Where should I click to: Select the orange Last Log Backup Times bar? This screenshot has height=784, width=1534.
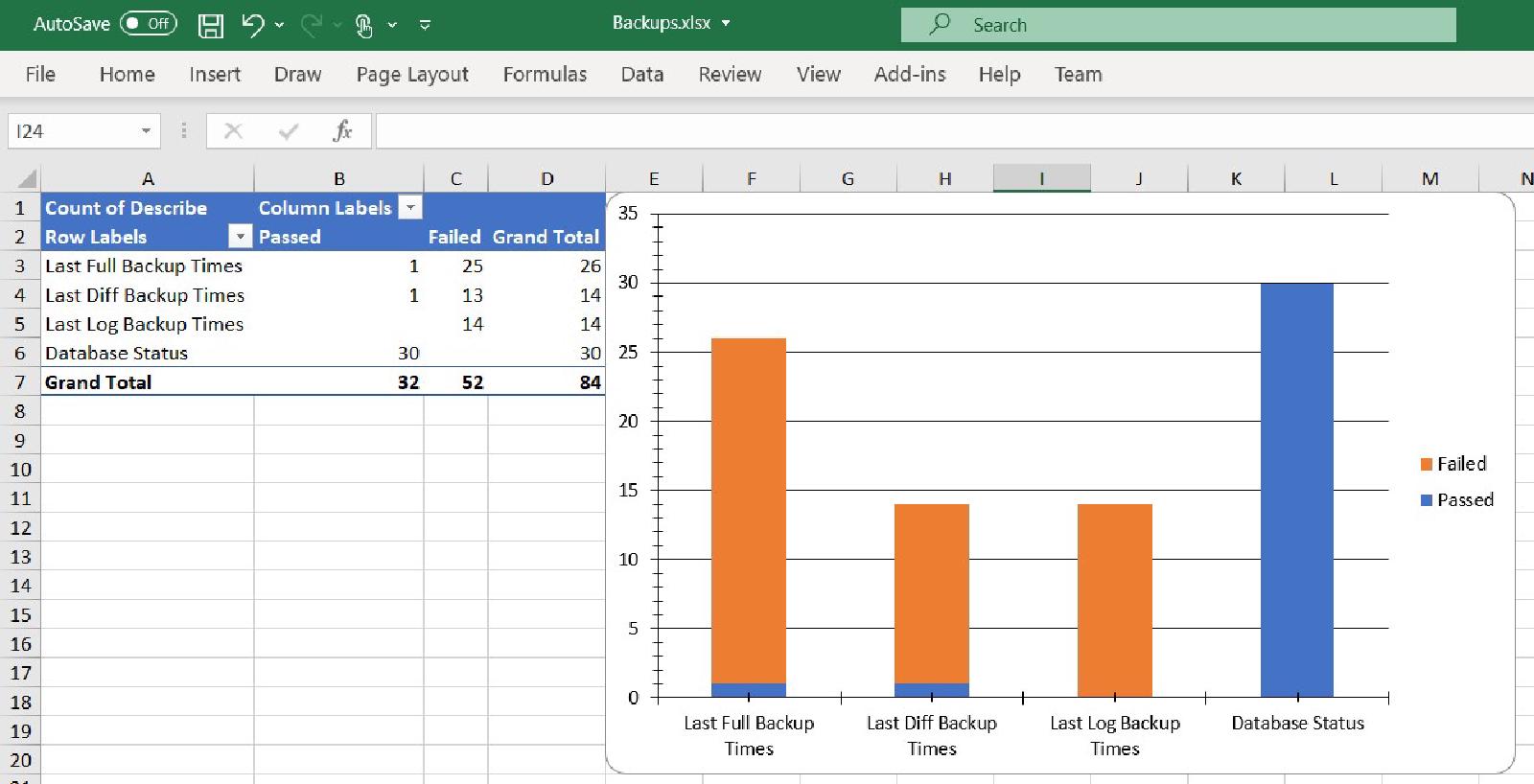pos(1115,600)
